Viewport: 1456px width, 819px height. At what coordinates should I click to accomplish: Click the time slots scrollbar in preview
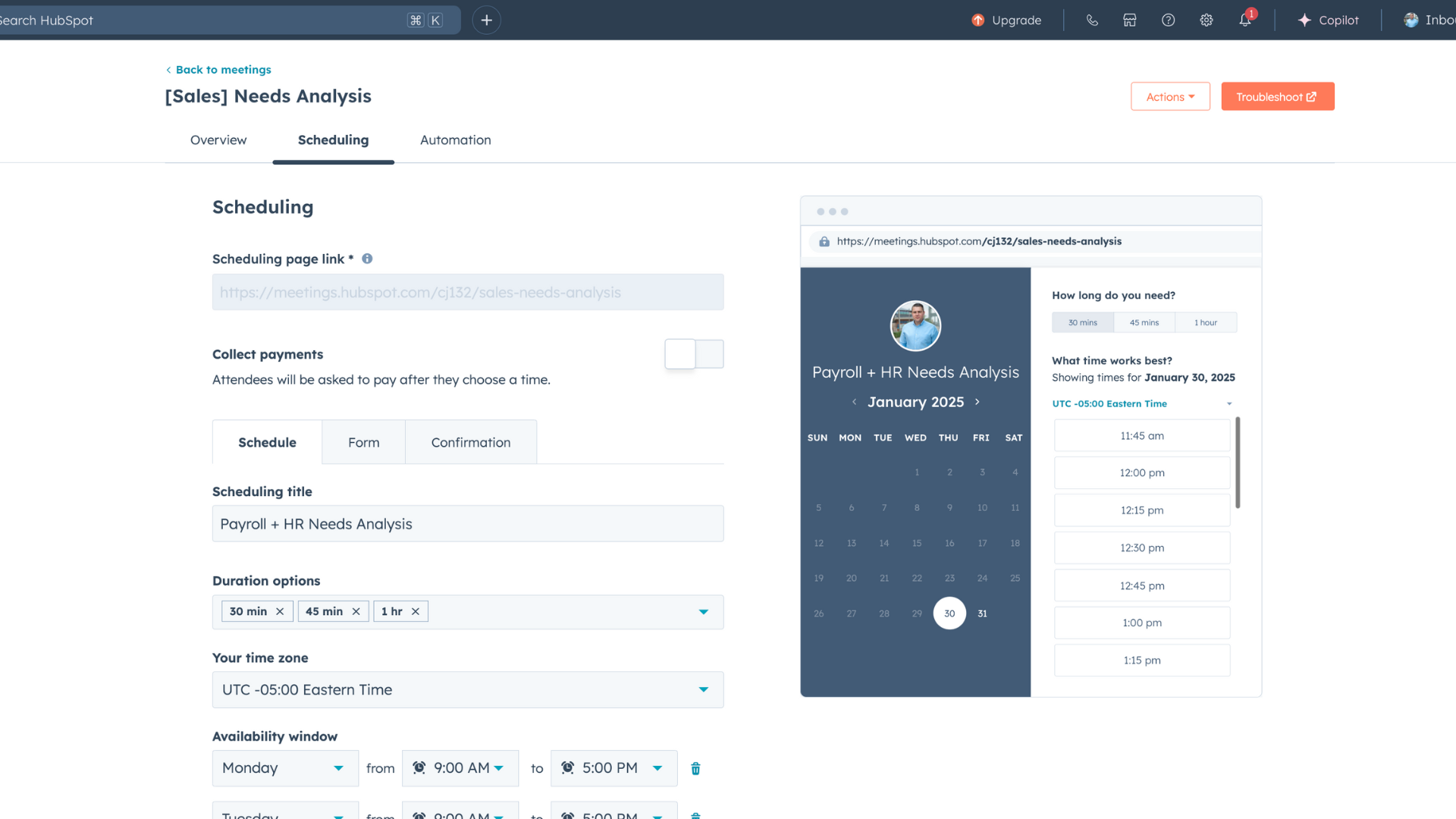pyautogui.click(x=1238, y=463)
